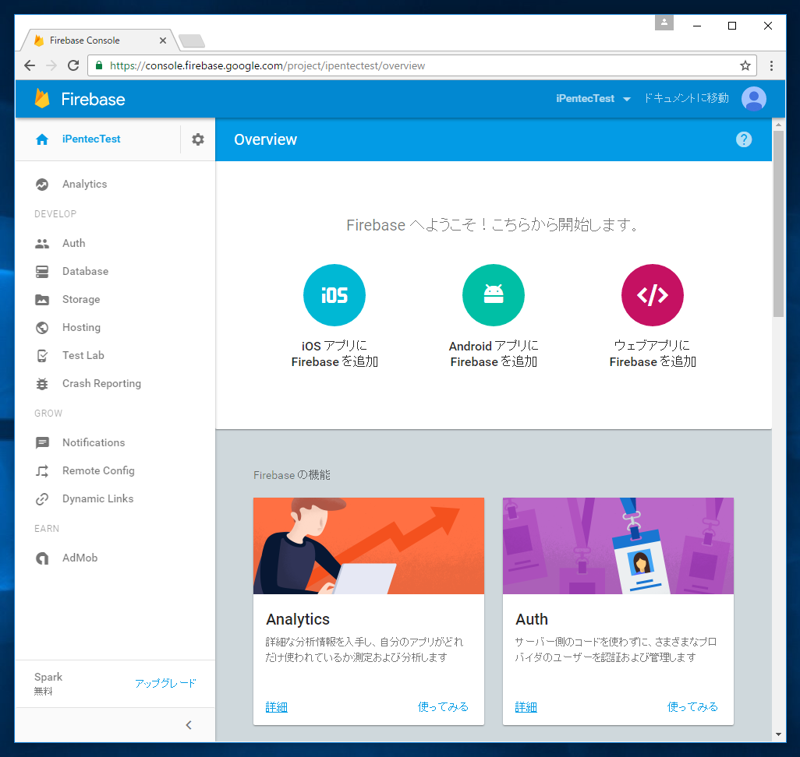Viewport: 800px width, 757px height.
Task: Open Test Lab in the sidebar
Action: [x=83, y=356]
